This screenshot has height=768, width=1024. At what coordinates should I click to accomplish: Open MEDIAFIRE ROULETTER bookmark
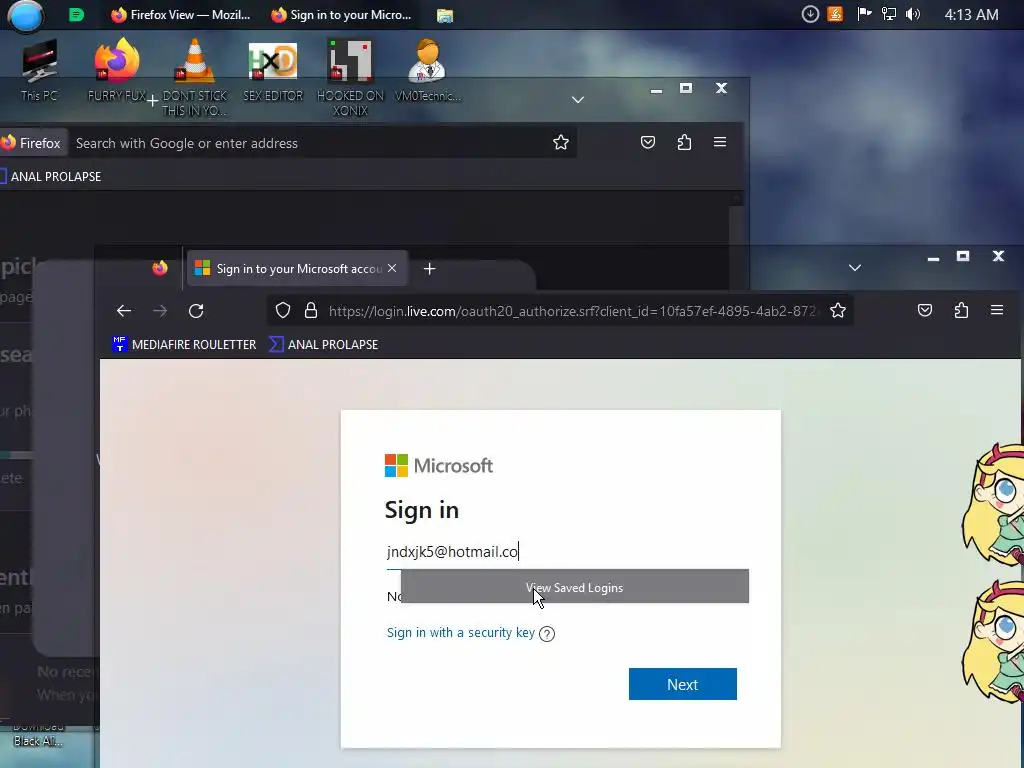[184, 344]
